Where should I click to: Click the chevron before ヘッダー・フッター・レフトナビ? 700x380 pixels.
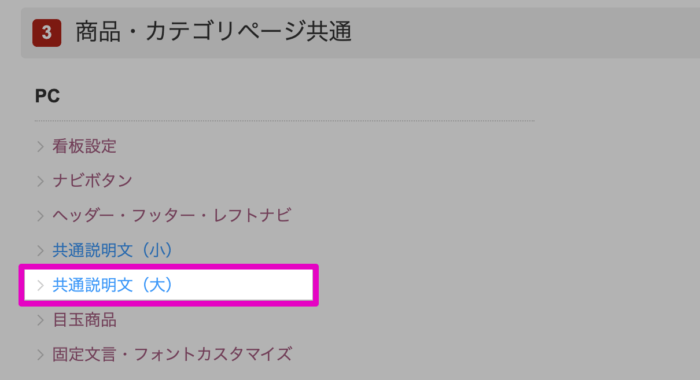tap(40, 216)
